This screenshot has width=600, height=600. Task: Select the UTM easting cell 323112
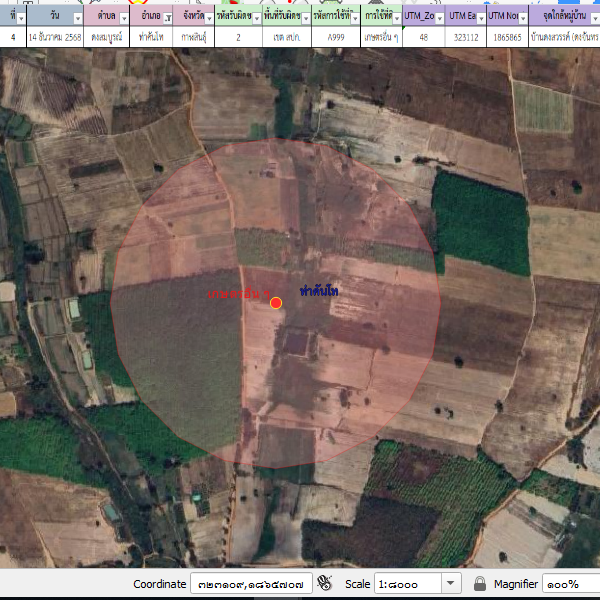[466, 37]
